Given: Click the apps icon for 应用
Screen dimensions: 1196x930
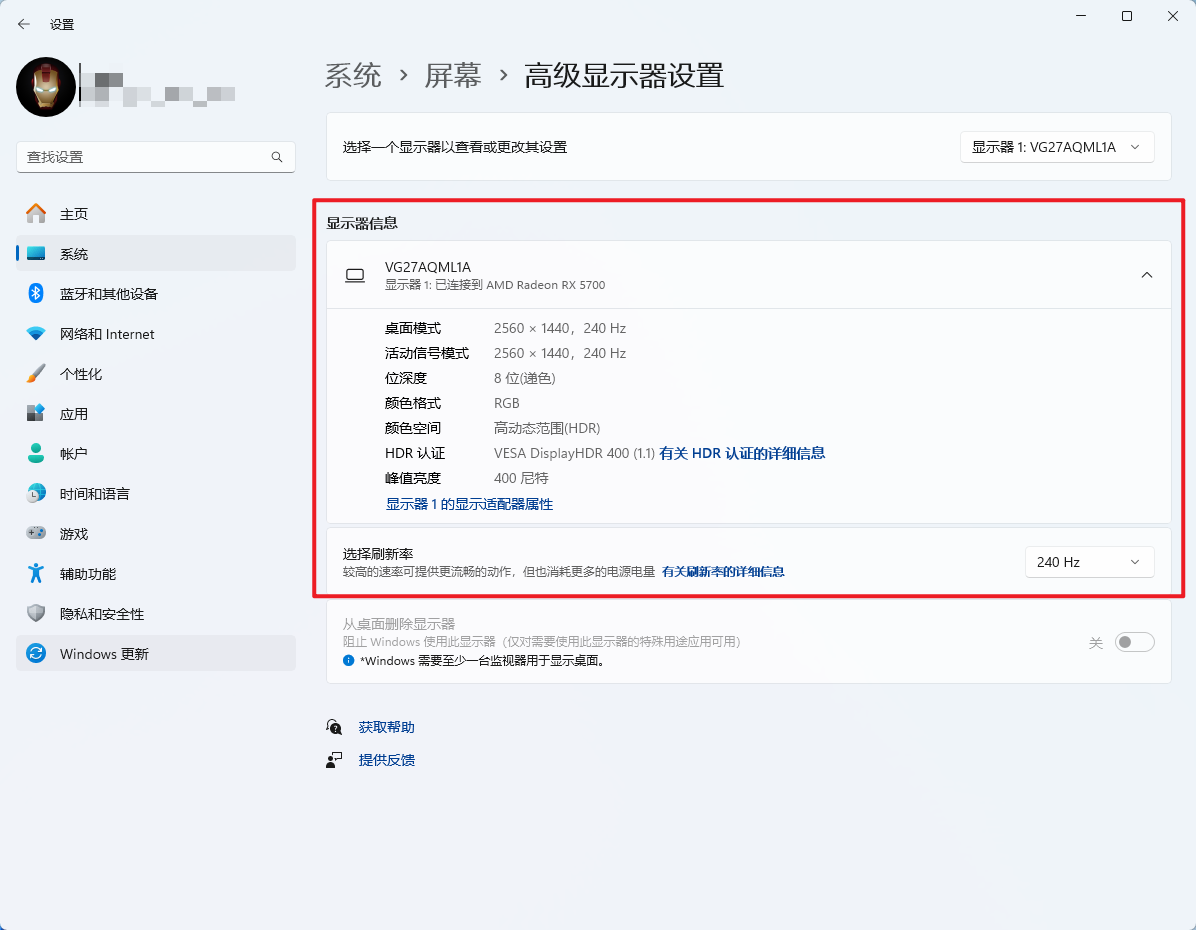Looking at the screenshot, I should click(36, 414).
